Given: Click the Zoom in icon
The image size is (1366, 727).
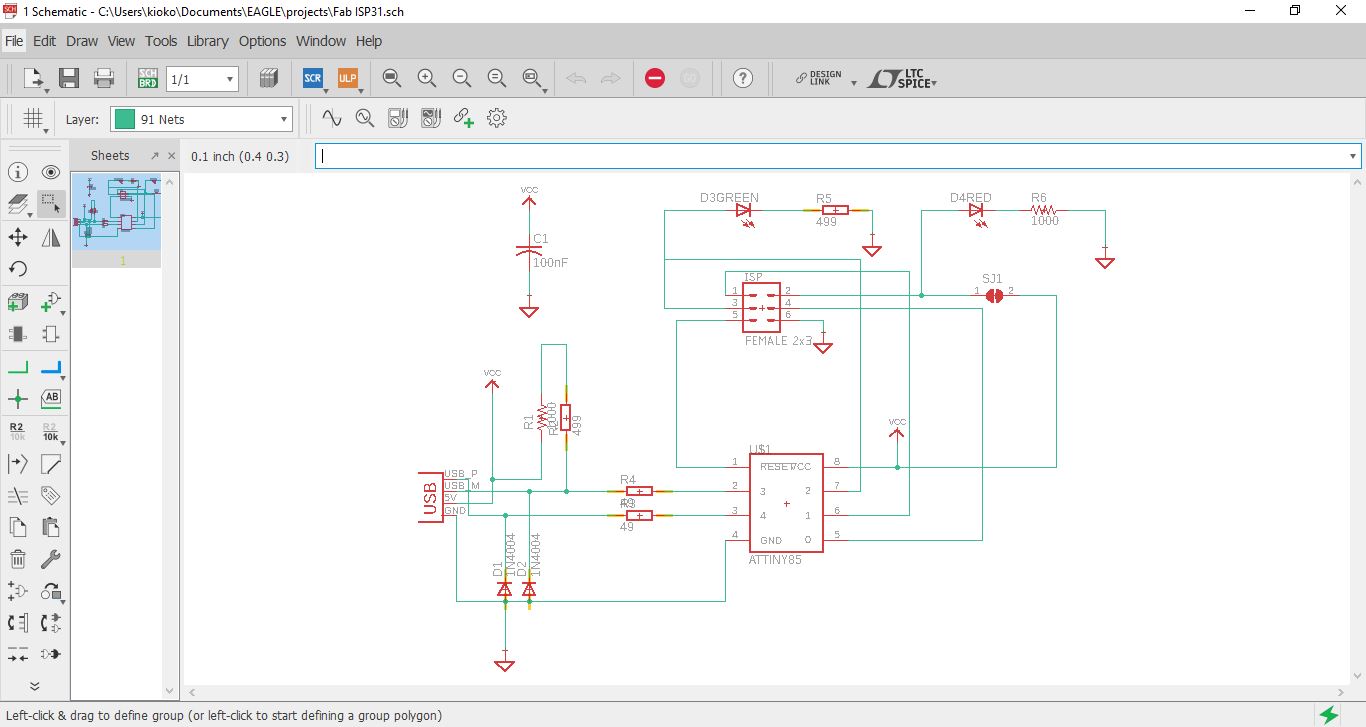Looking at the screenshot, I should (x=427, y=78).
